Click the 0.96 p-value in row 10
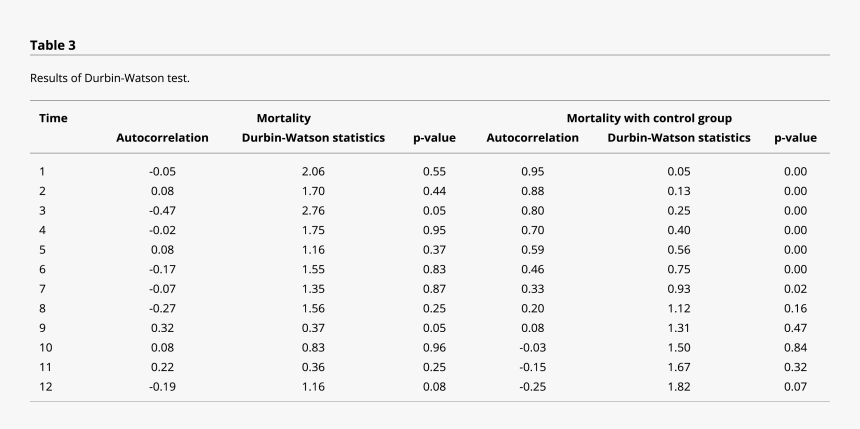 (x=434, y=346)
